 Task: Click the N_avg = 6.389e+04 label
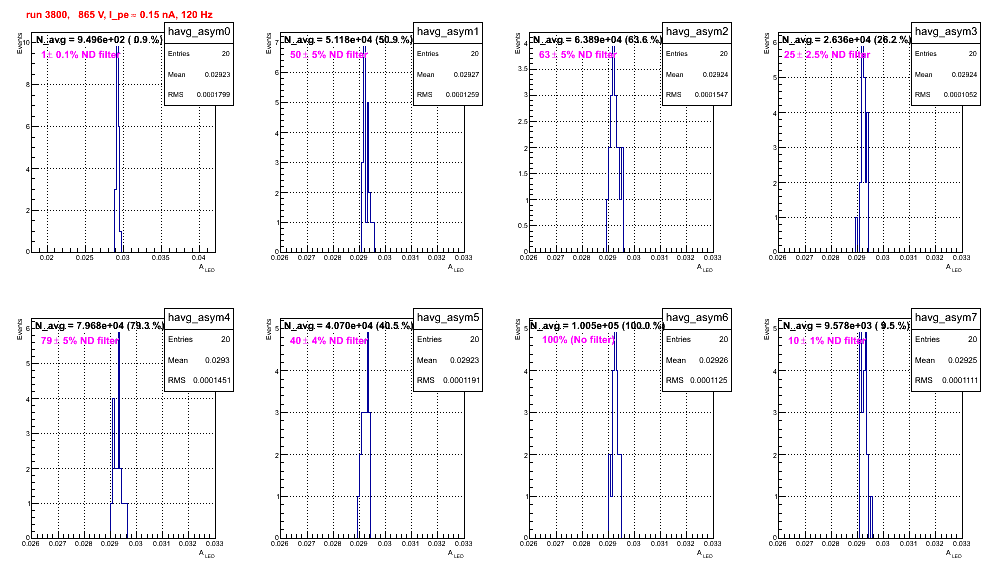pos(597,39)
